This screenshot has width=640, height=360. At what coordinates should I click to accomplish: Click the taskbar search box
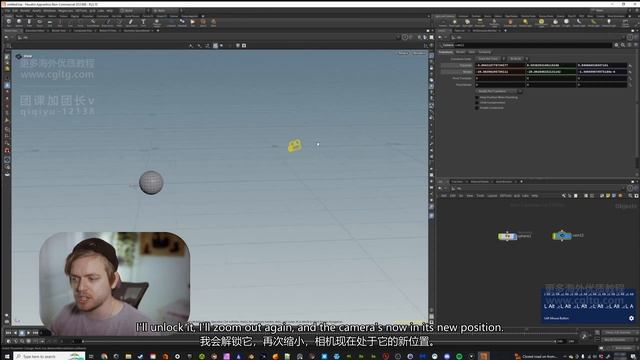click(49, 356)
